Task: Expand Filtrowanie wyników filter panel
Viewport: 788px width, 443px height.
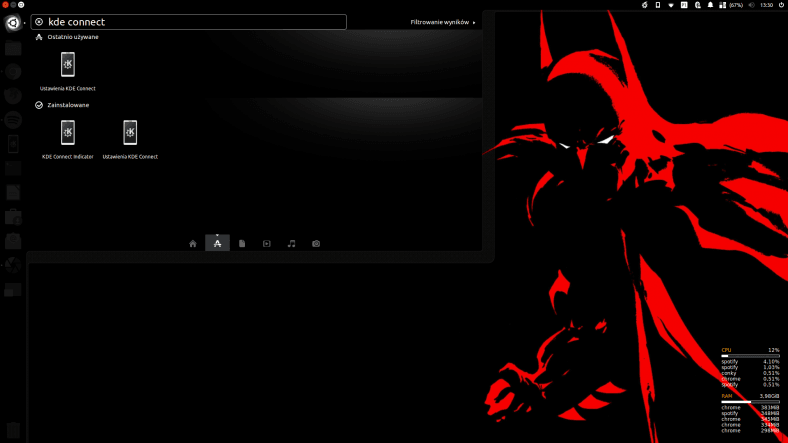Action: 442,22
